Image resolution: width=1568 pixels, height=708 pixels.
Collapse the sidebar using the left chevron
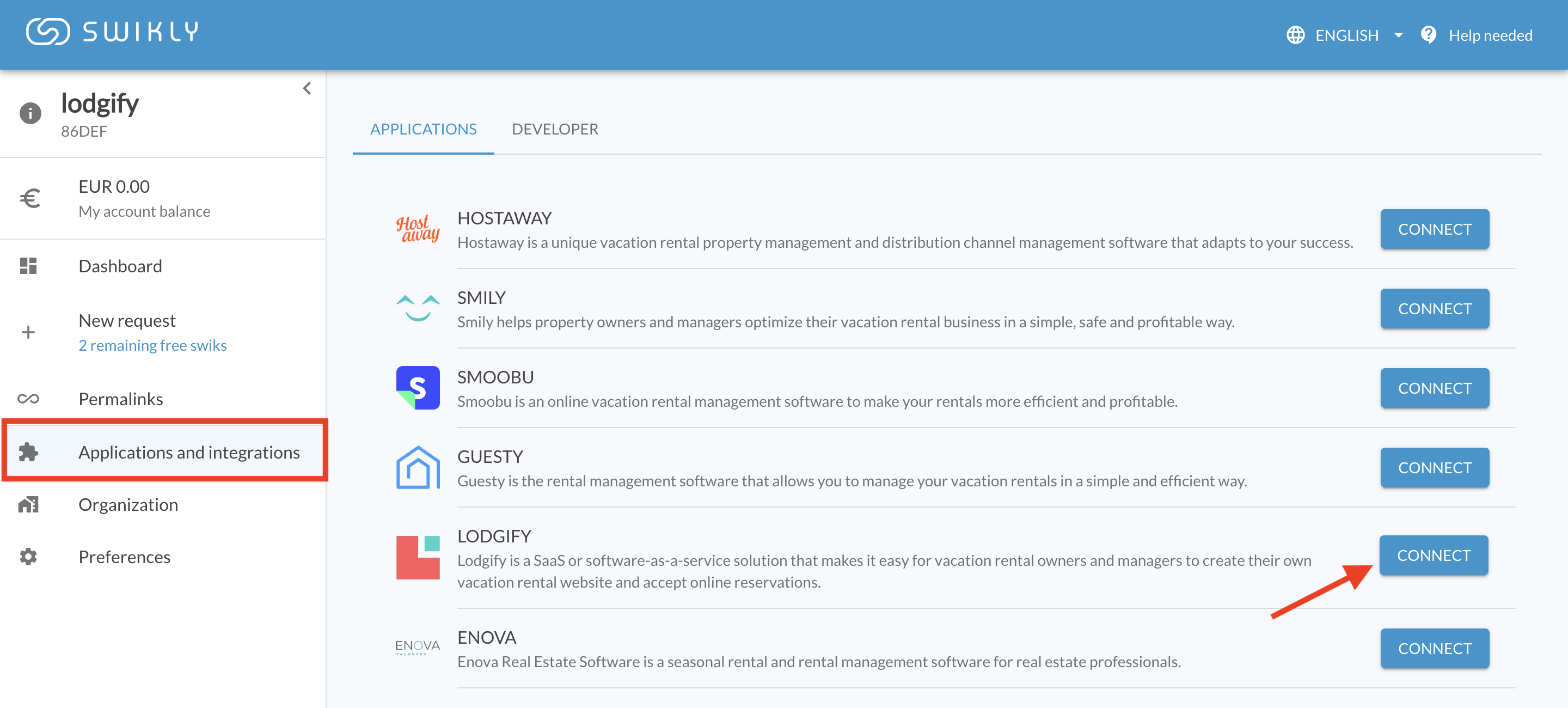pos(307,88)
